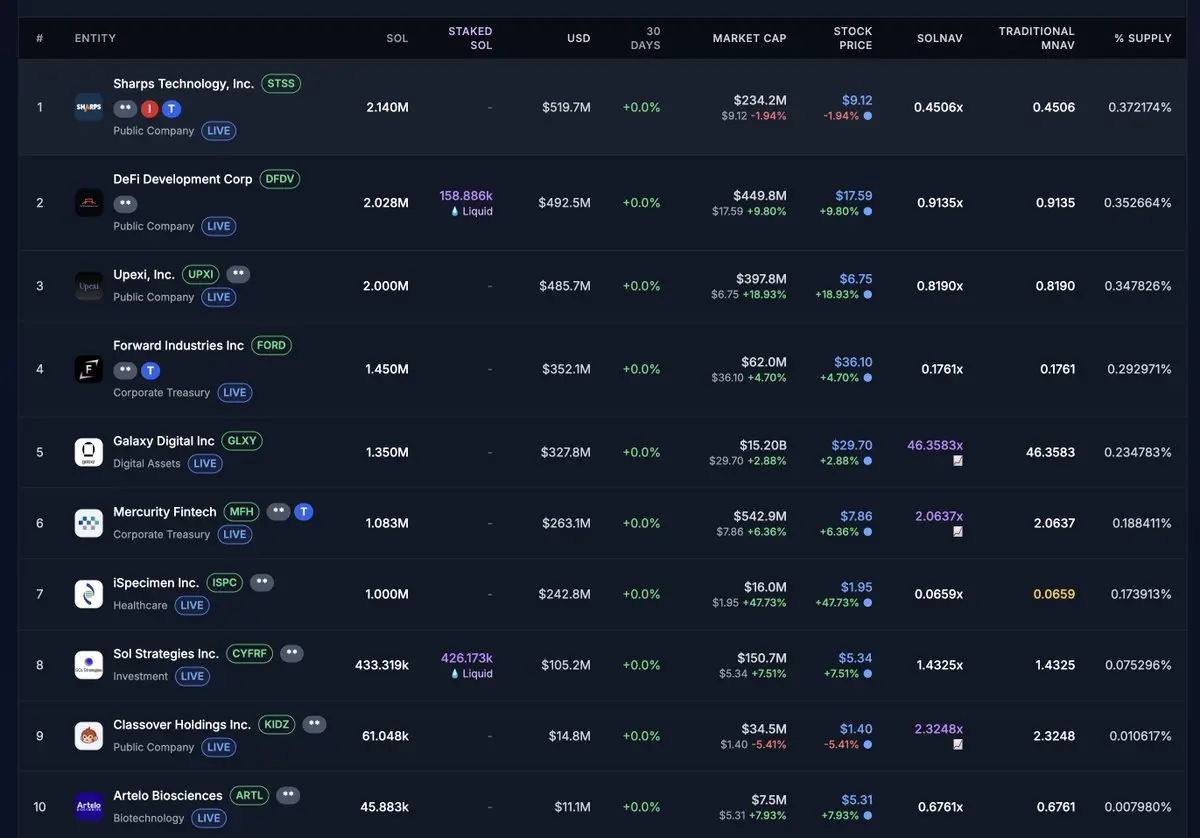The width and height of the screenshot is (1200, 838).
Task: Click the gray dots badge beside KIDZ ticker
Action: [x=314, y=724]
